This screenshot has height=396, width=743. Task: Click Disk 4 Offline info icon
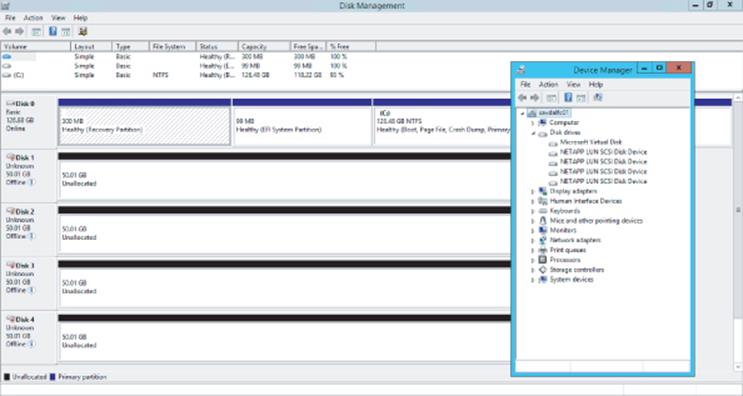[31, 344]
